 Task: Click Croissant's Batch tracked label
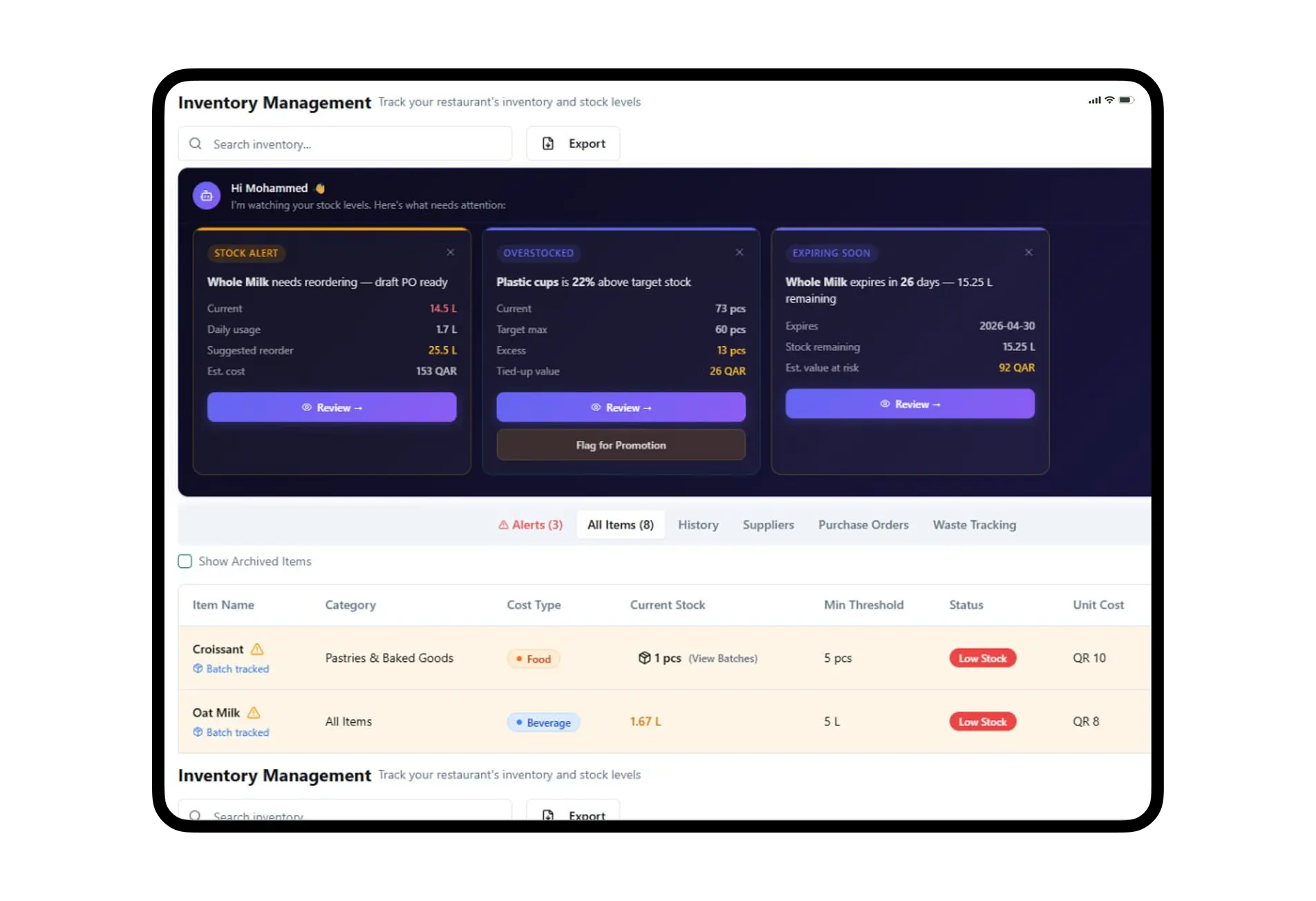232,669
